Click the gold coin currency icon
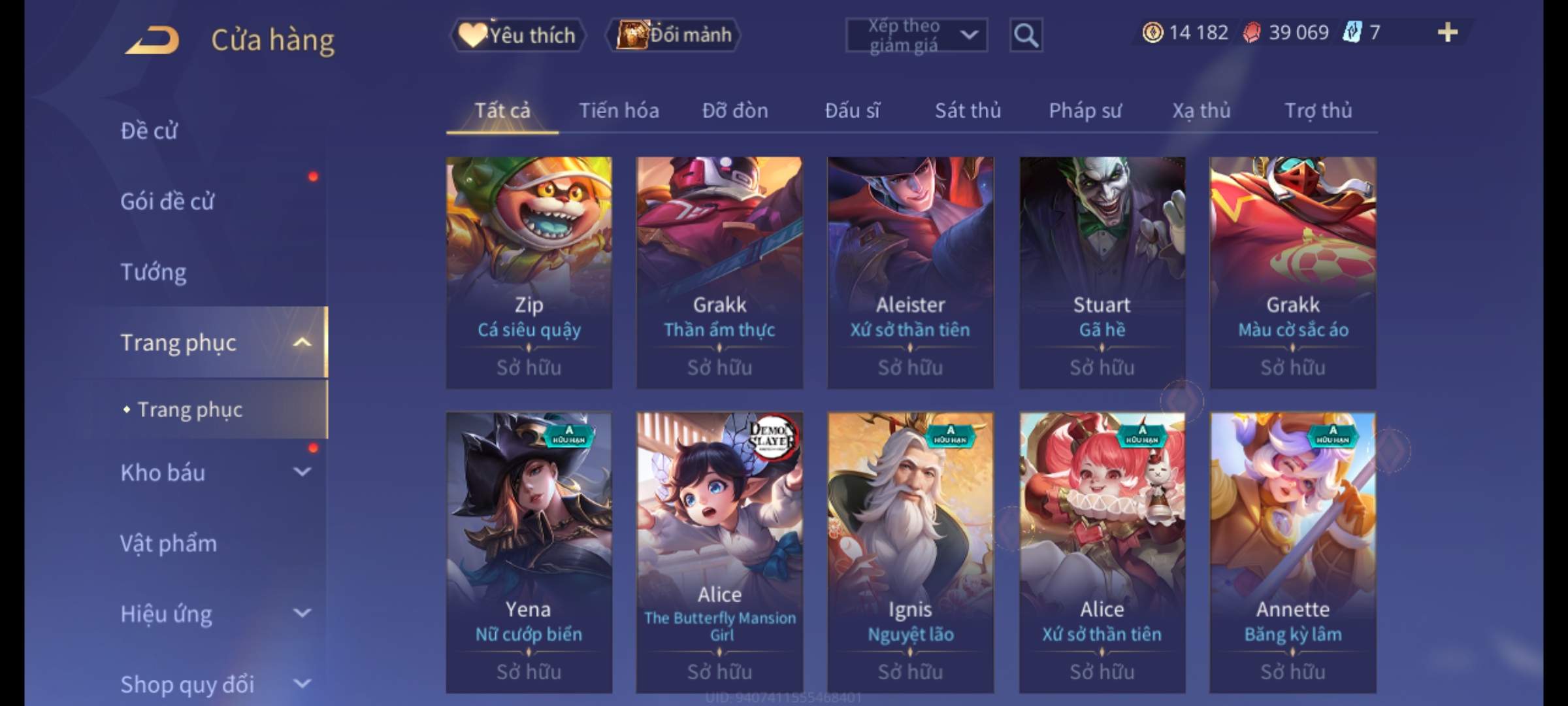Viewport: 1568px width, 706px height. 1152,33
